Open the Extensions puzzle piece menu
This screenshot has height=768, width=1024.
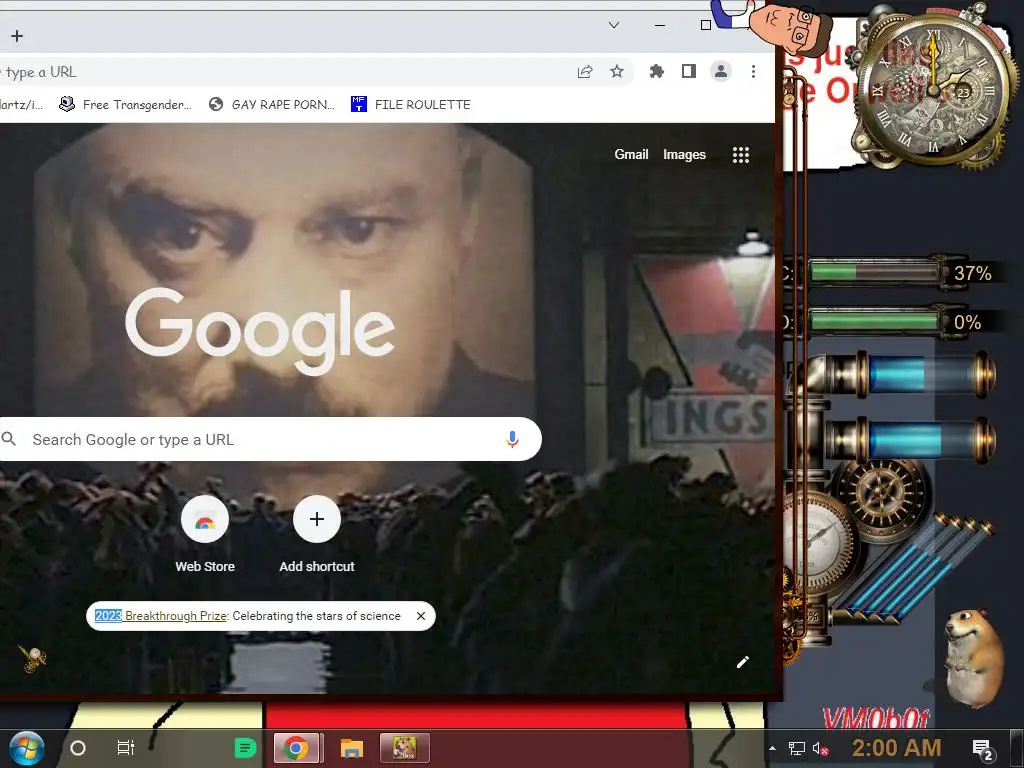[x=656, y=72]
